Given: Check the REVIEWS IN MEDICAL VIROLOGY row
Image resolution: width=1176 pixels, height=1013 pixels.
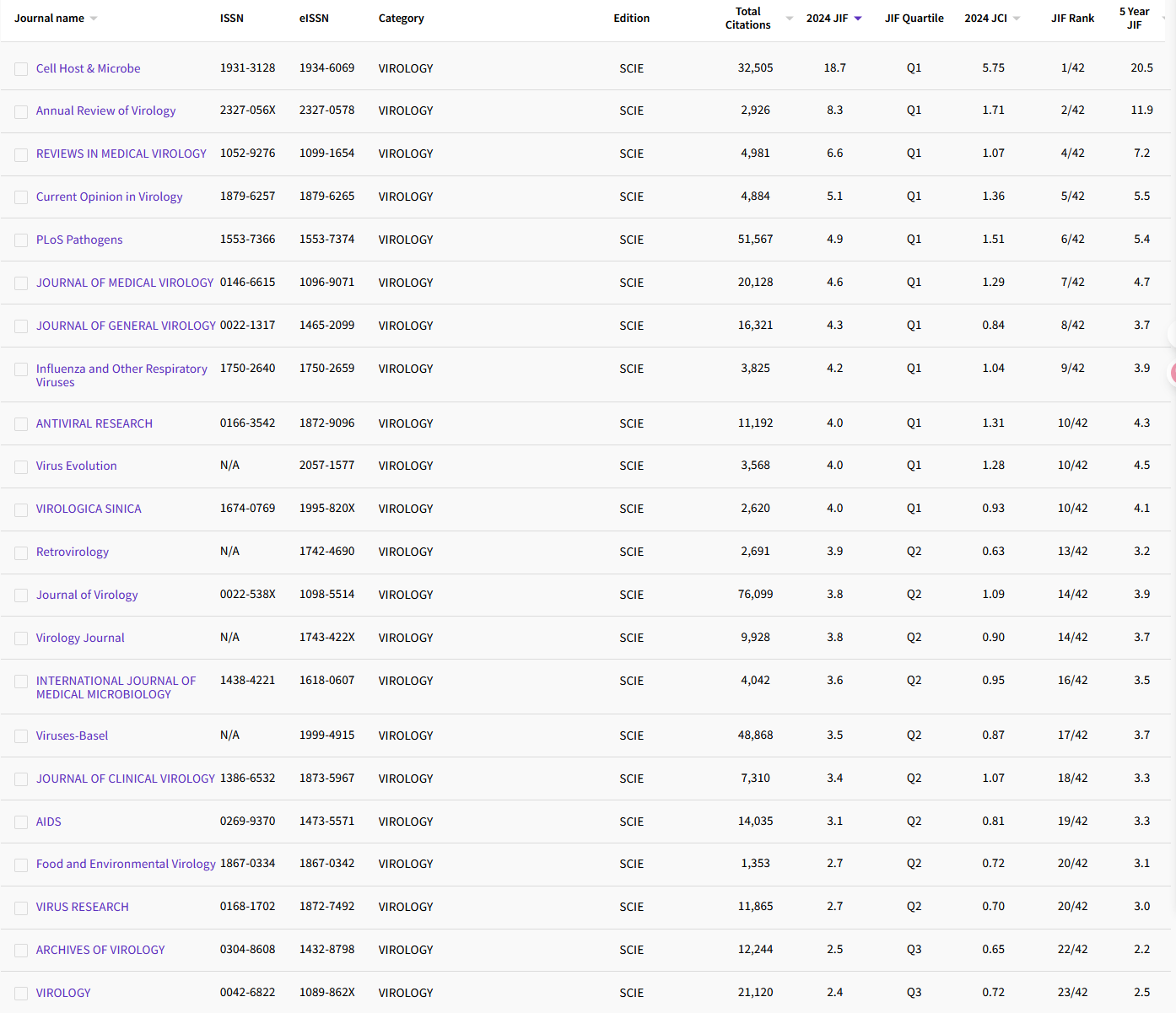Looking at the screenshot, I should pyautogui.click(x=21, y=154).
